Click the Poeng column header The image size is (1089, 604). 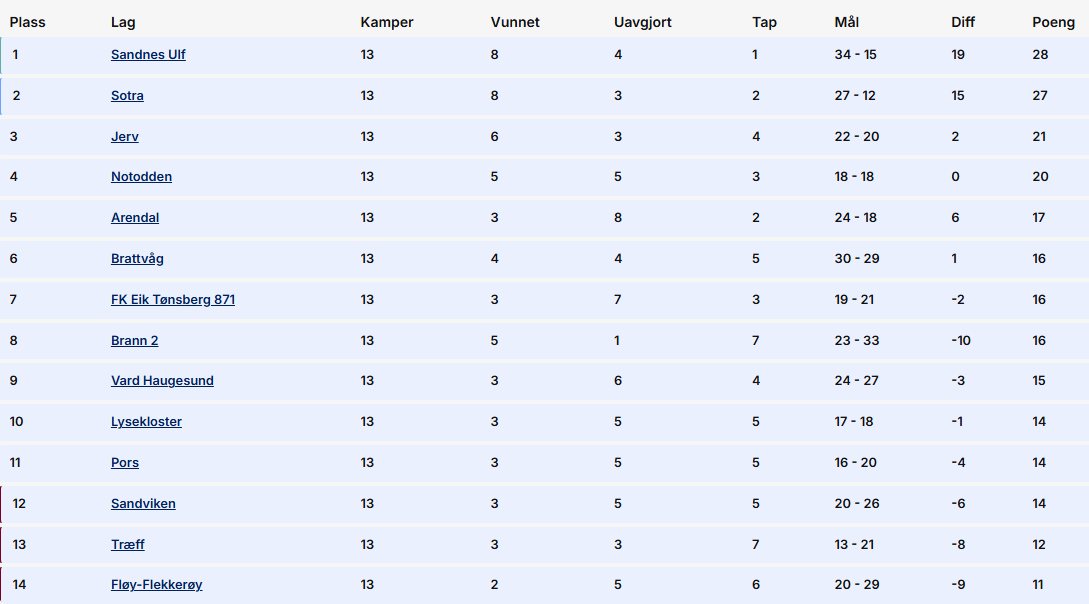point(1054,22)
